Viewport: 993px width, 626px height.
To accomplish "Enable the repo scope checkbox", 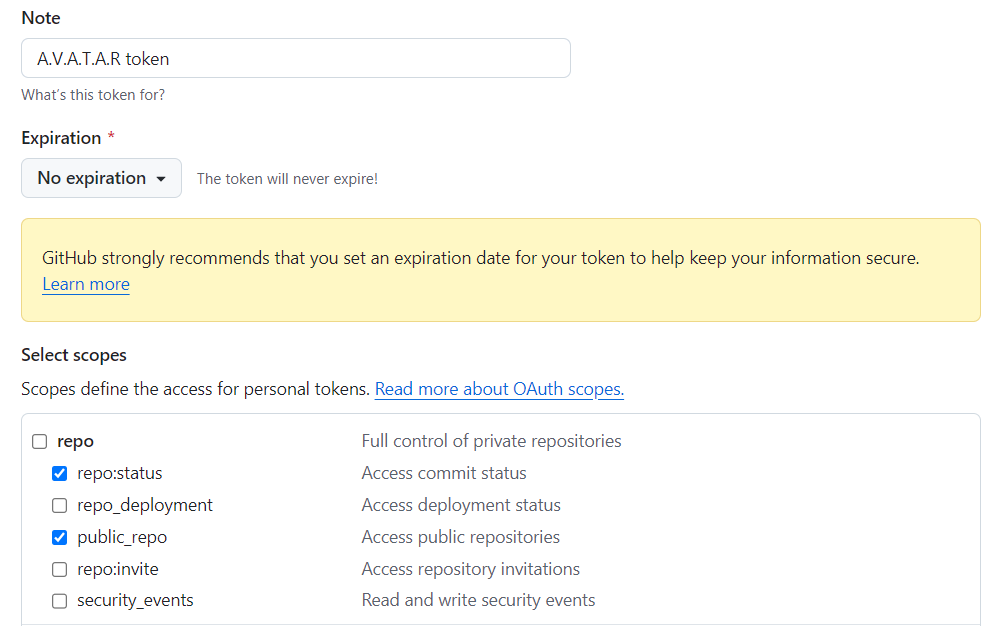I will pyautogui.click(x=40, y=442).
